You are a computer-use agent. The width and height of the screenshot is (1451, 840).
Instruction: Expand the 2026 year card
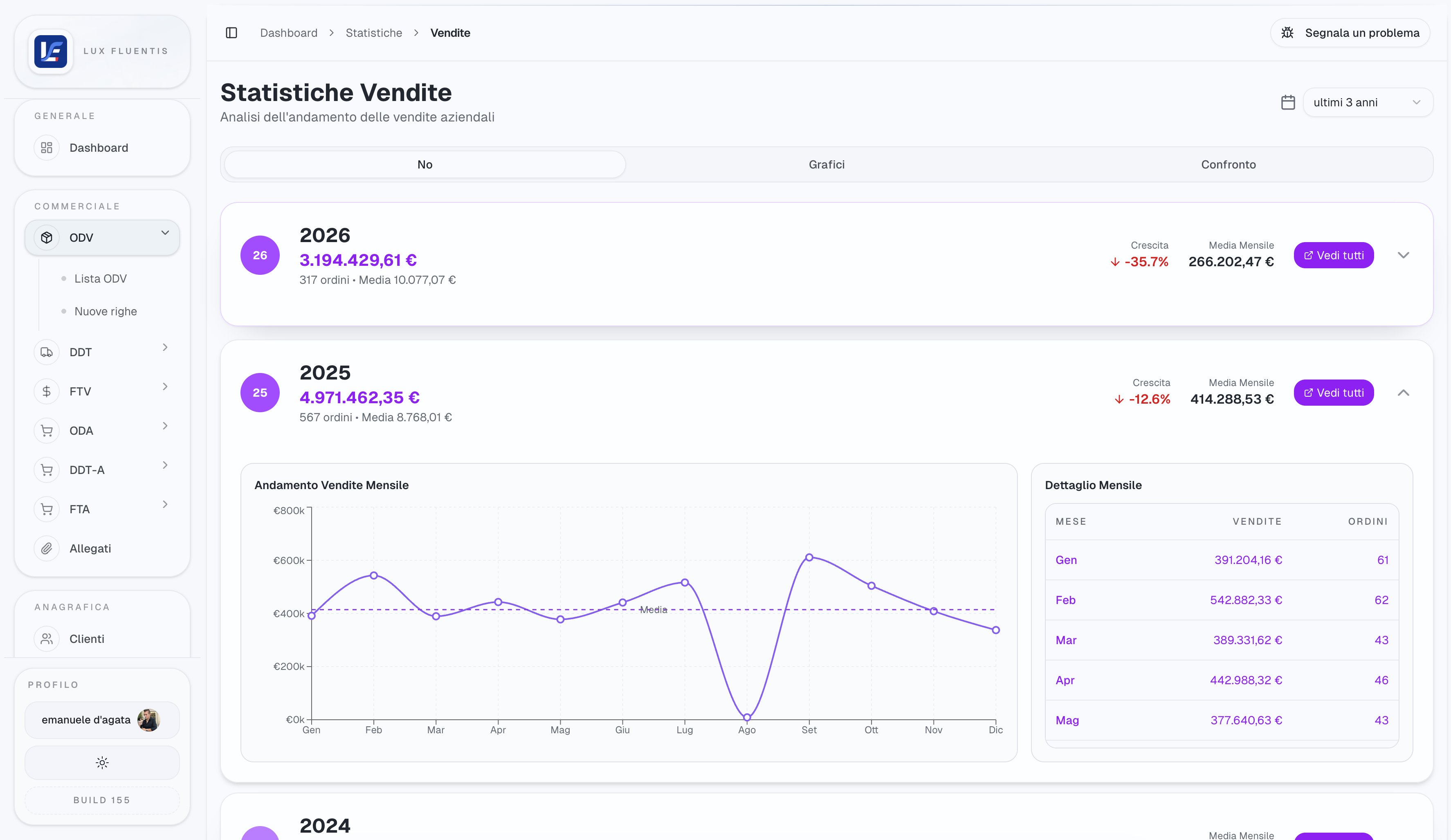pos(1403,255)
